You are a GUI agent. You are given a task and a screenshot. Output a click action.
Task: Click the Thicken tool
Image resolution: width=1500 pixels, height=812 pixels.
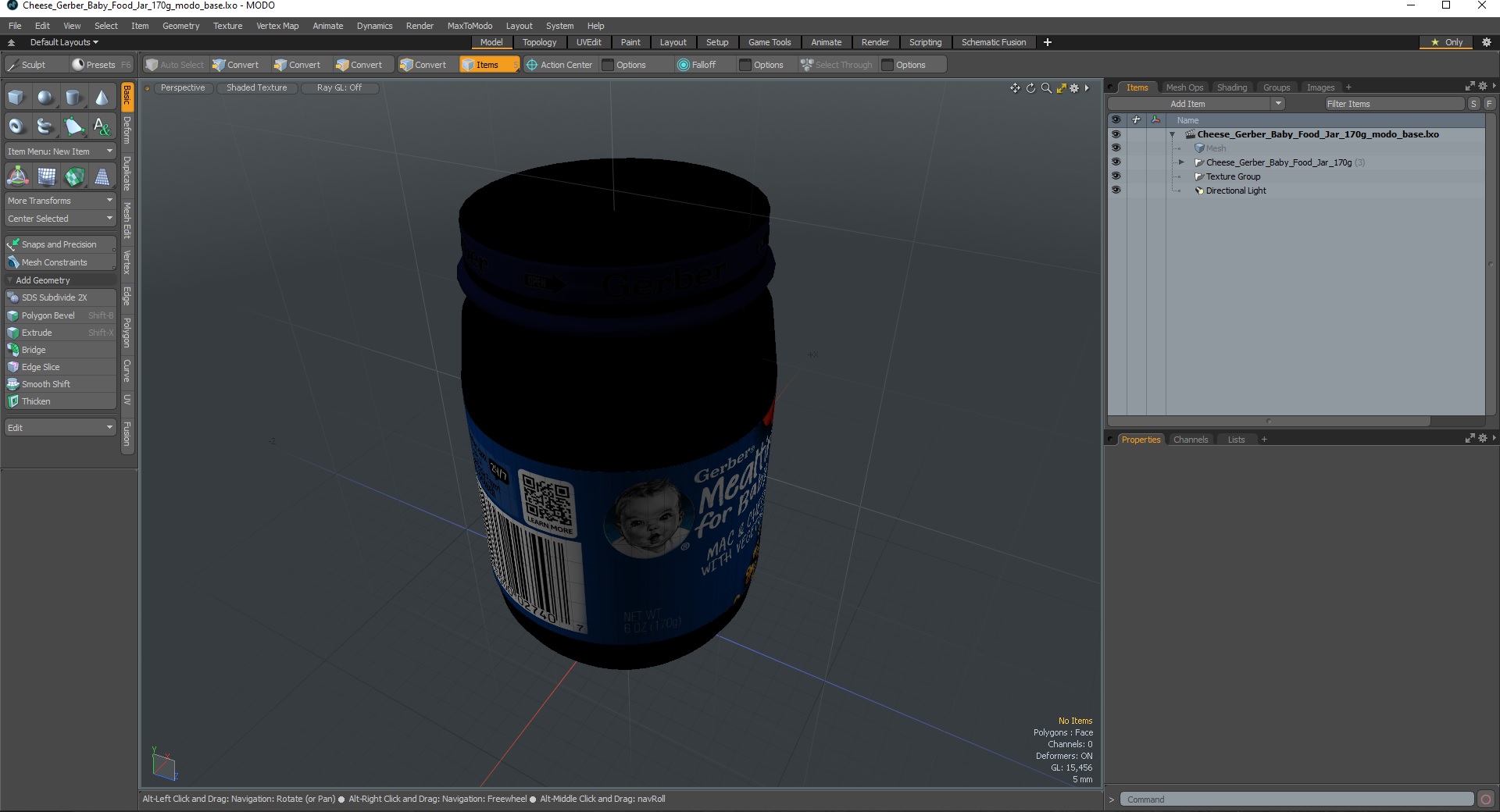click(61, 401)
